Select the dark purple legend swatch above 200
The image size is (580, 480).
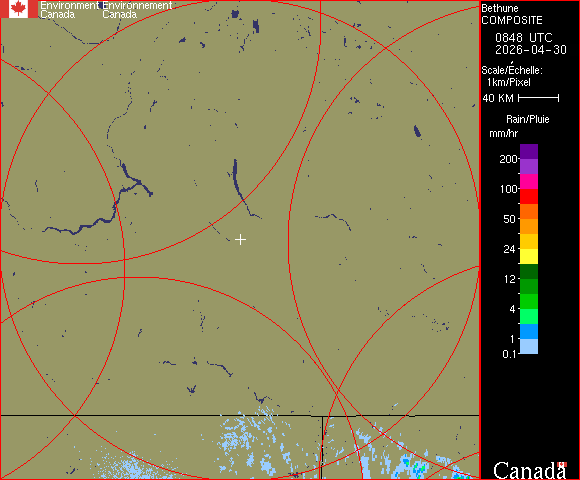[x=529, y=152]
